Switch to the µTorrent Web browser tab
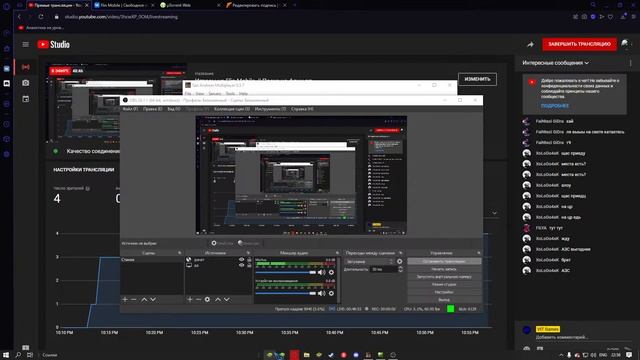The height and width of the screenshot is (360, 640). [190, 5]
